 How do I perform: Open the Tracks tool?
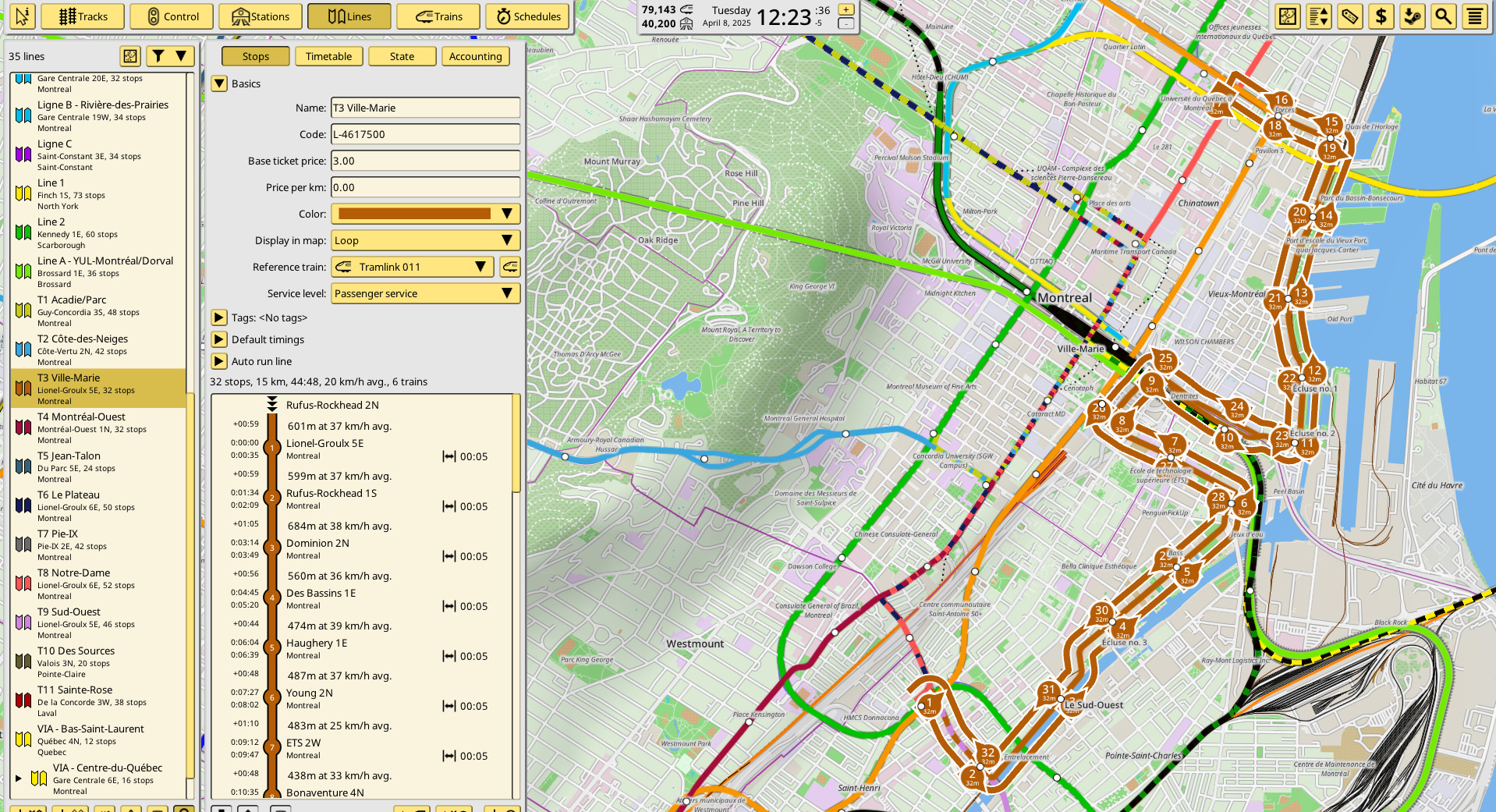pyautogui.click(x=83, y=16)
